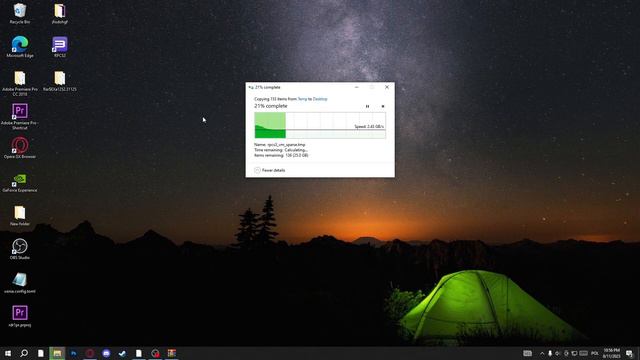
Task: Select the New folder desktop icon
Action: (x=20, y=216)
